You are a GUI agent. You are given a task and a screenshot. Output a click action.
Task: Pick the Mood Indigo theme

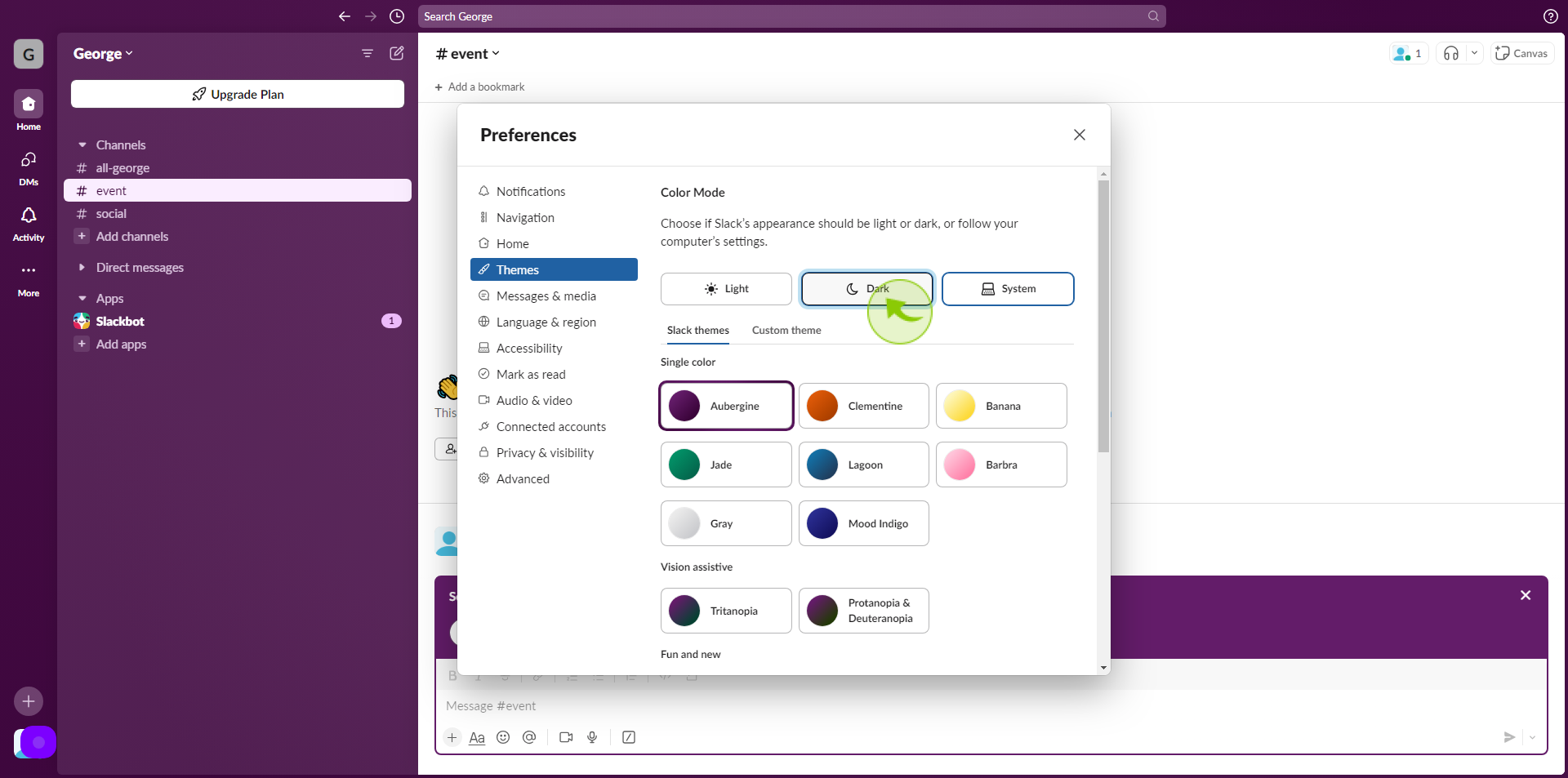pyautogui.click(x=863, y=523)
